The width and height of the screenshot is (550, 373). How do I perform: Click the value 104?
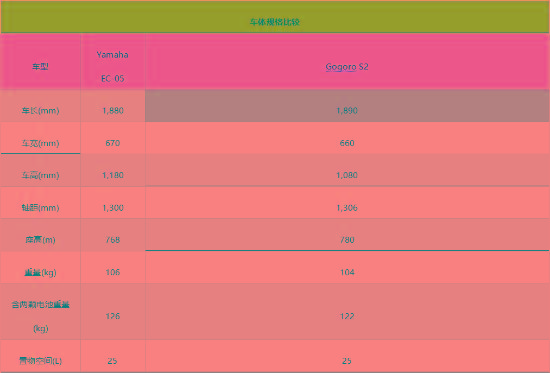click(347, 272)
